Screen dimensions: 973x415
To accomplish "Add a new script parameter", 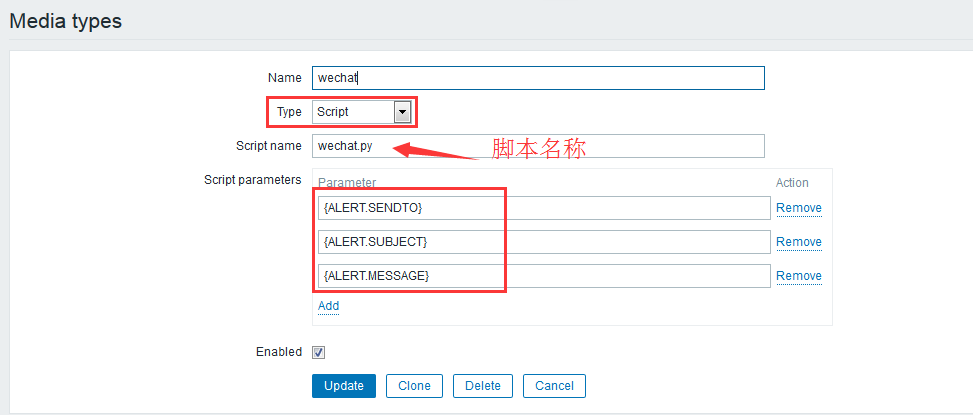I will [328, 306].
